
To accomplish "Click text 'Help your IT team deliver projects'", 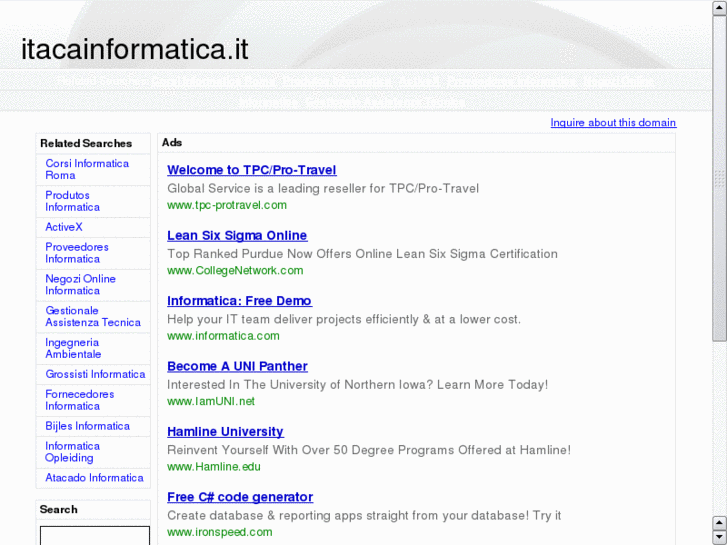I will pos(265,319).
